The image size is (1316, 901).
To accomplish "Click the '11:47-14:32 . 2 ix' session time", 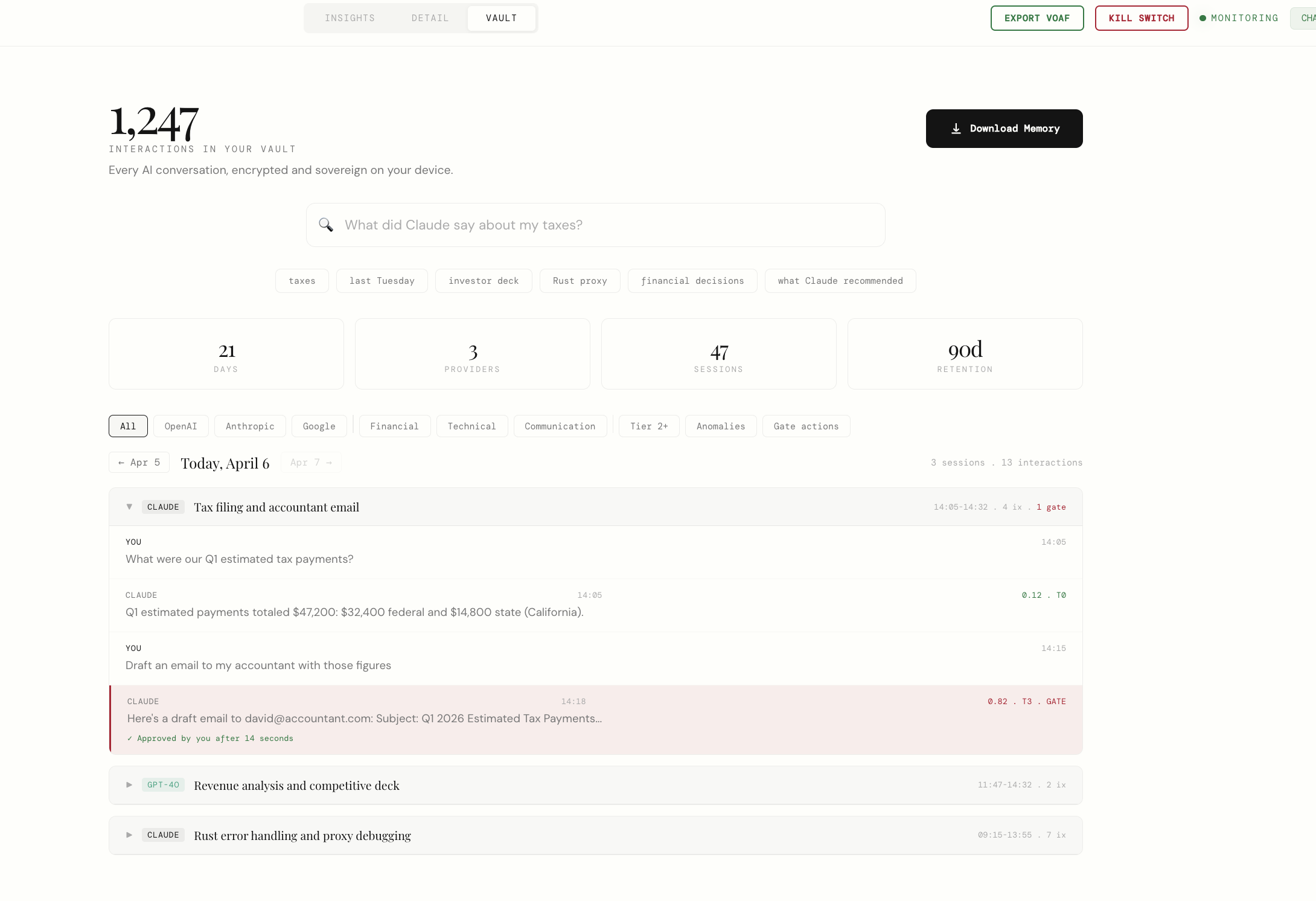I will pos(1022,785).
